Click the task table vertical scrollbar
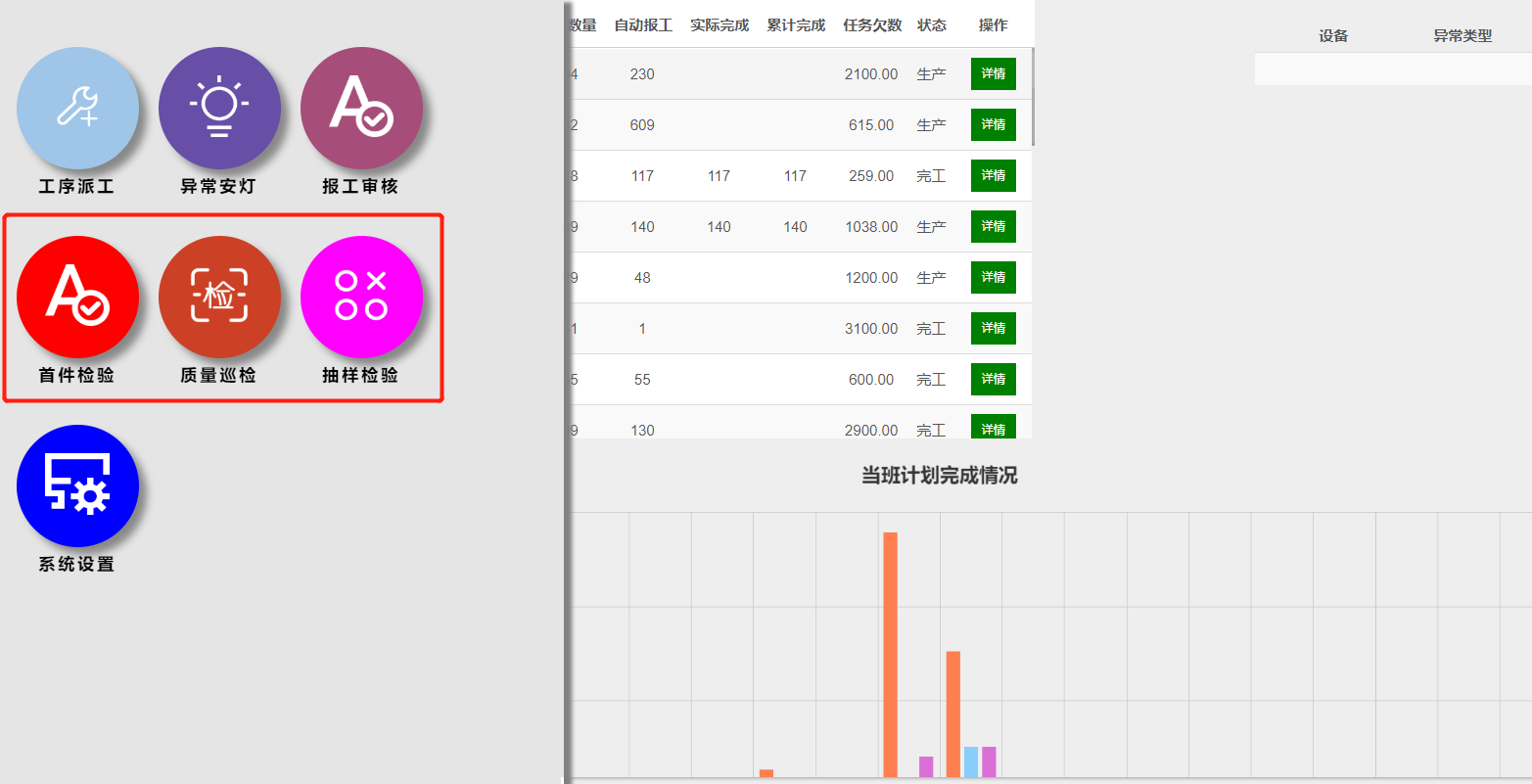The image size is (1532, 784). point(1033,98)
